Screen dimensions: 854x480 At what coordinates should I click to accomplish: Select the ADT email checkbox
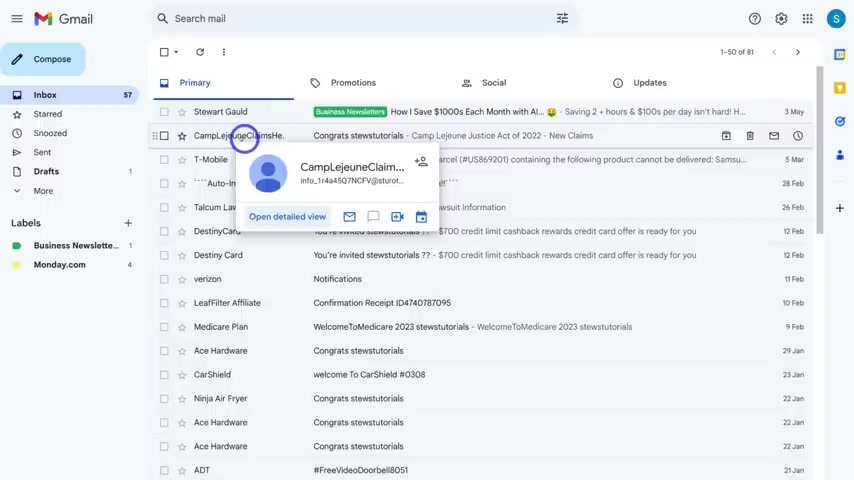point(164,470)
